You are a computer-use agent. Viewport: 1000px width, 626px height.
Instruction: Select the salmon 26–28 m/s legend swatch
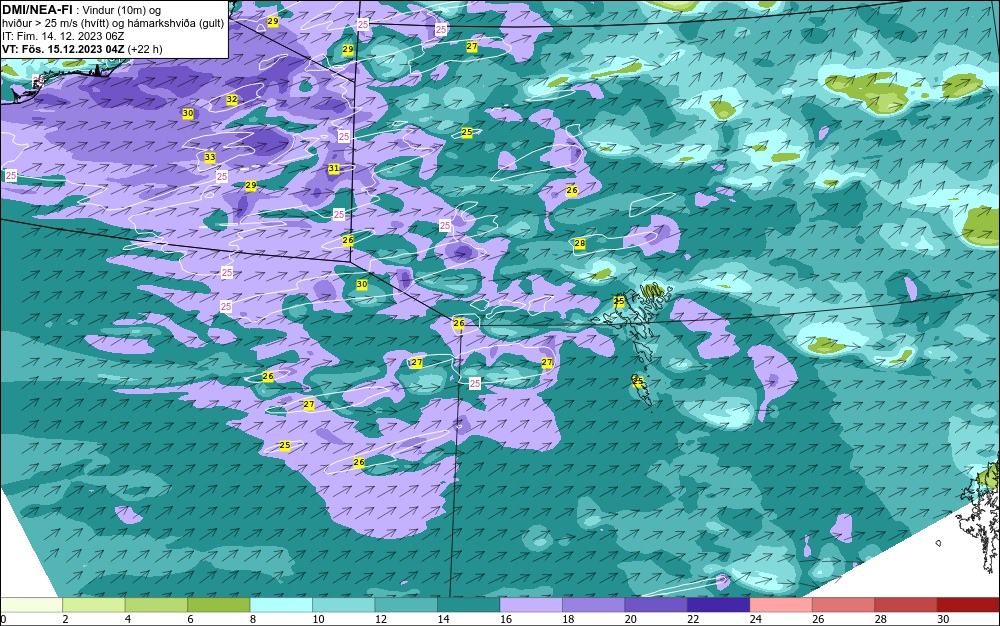click(x=844, y=605)
